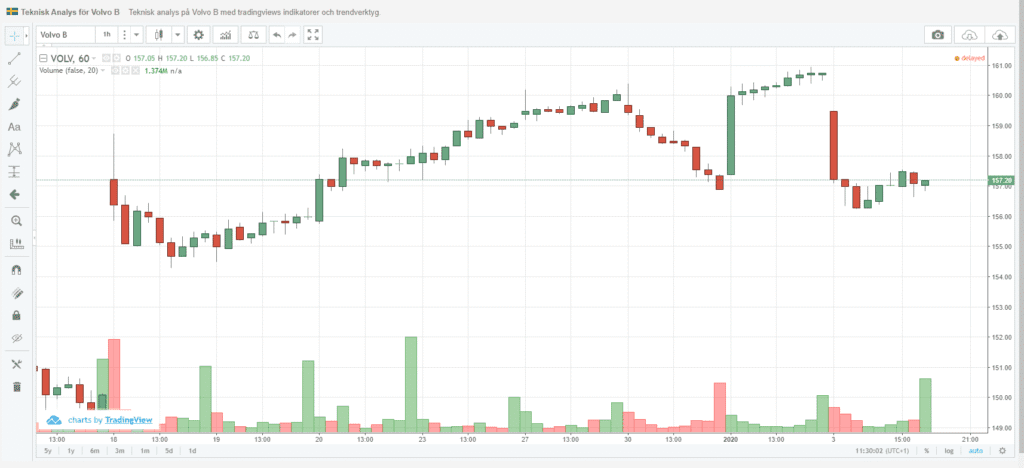Screen dimensions: 1024x468
Task: Open chart properties gear in top toolbar
Action: (x=199, y=35)
